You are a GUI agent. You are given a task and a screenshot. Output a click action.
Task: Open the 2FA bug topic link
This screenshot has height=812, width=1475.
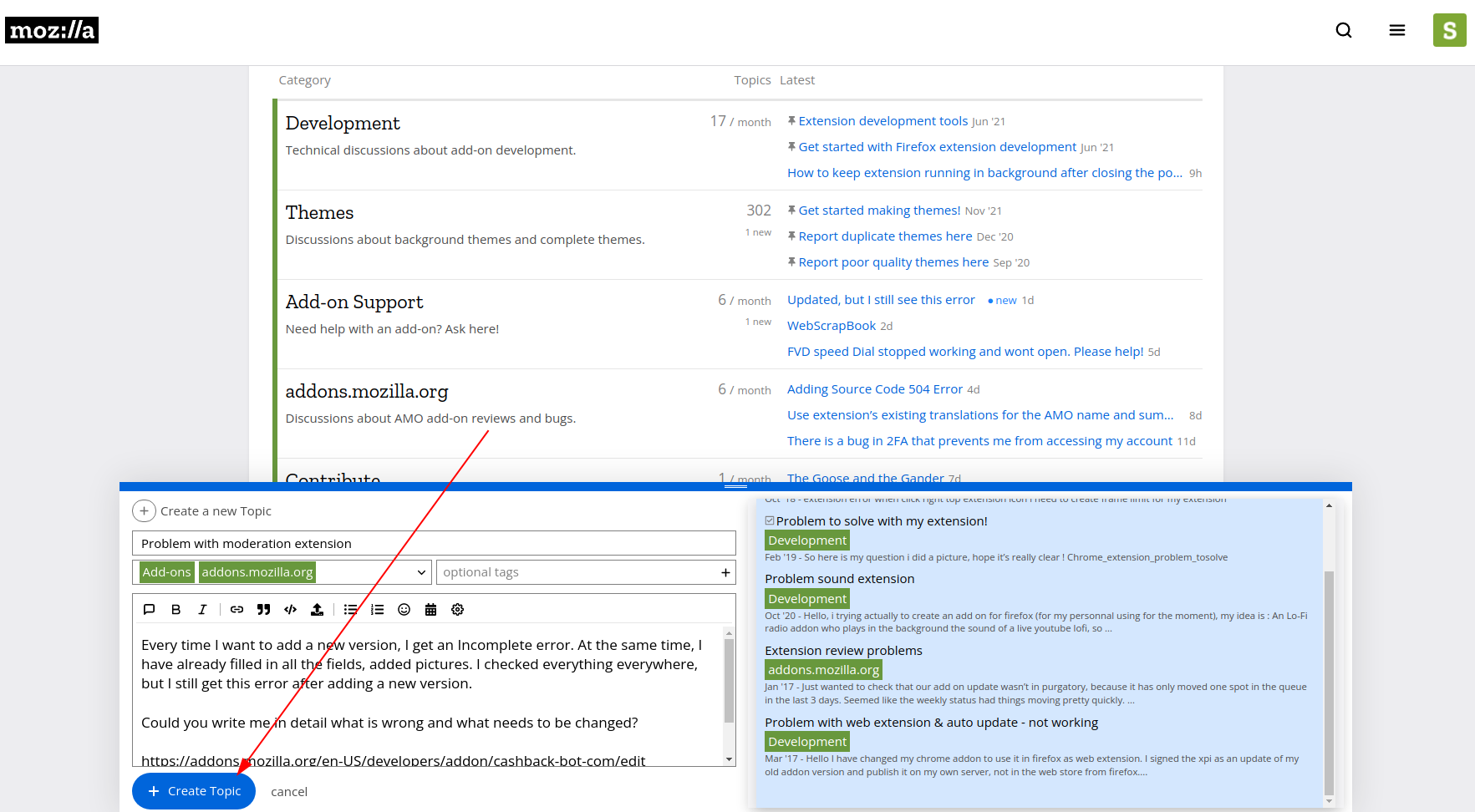[979, 441]
